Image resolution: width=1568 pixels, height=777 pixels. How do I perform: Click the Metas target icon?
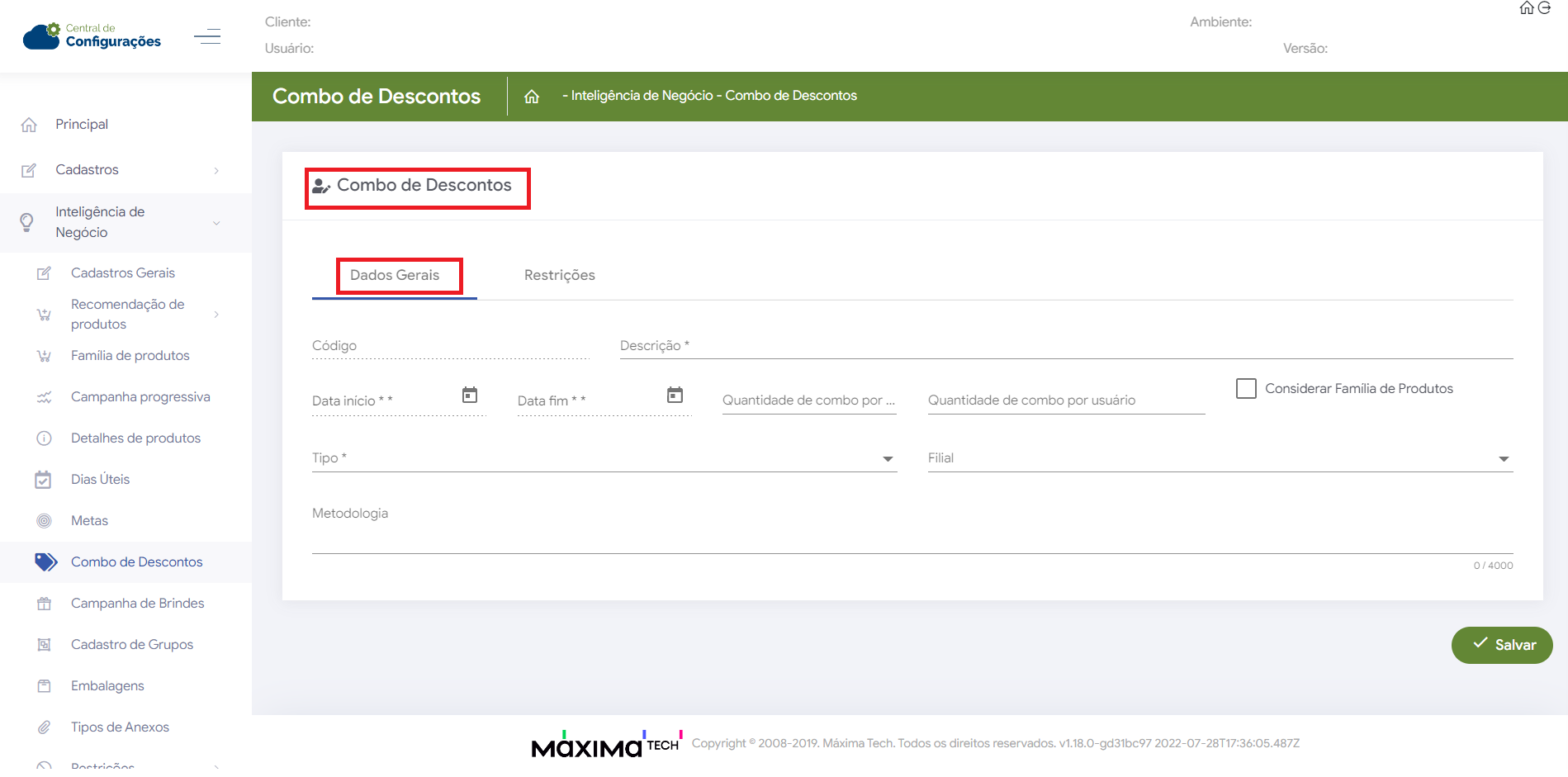point(44,521)
